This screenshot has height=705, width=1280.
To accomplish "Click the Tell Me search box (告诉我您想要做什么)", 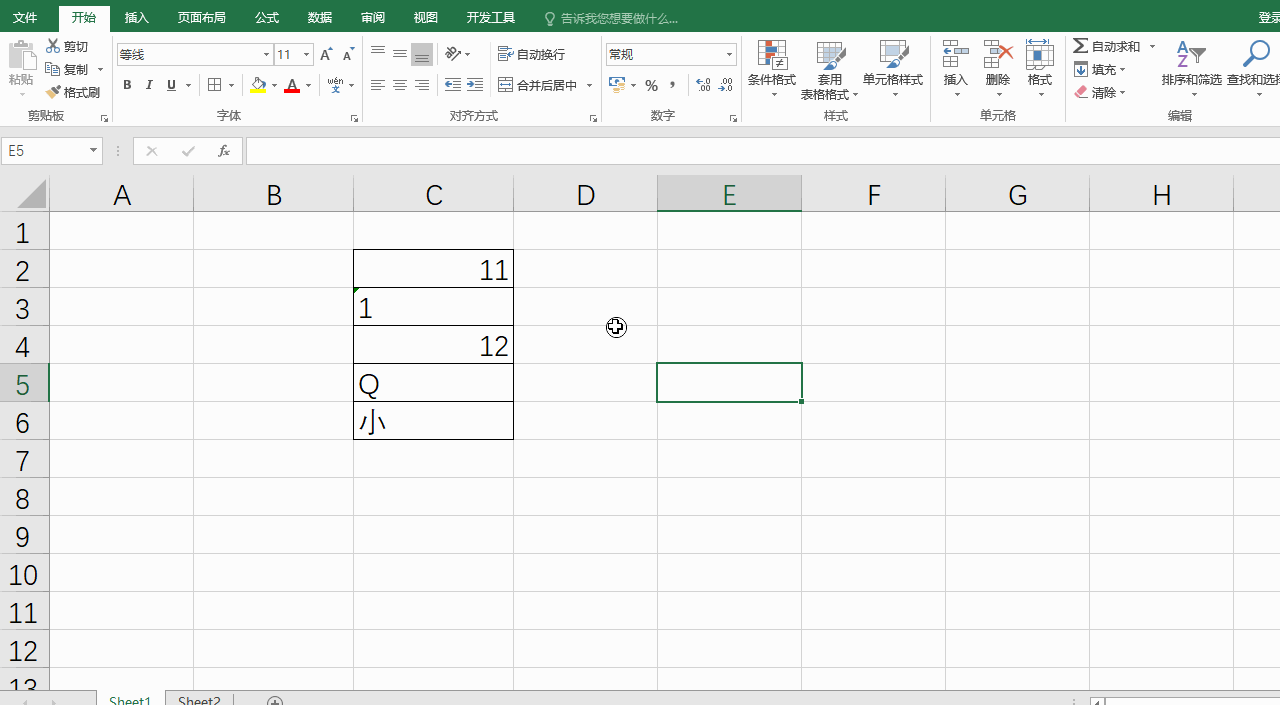I will 618,19.
